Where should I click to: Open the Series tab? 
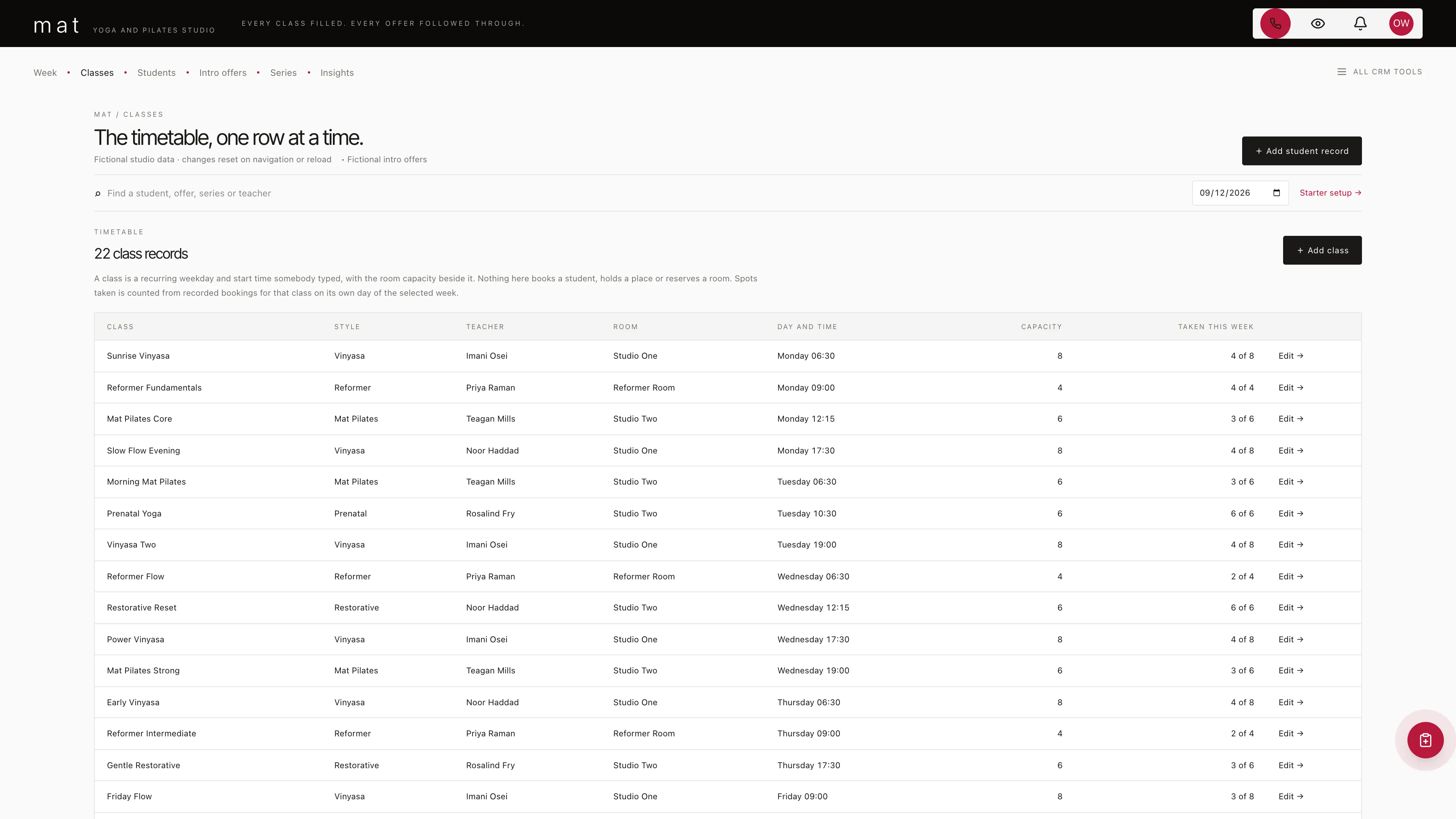pyautogui.click(x=283, y=72)
